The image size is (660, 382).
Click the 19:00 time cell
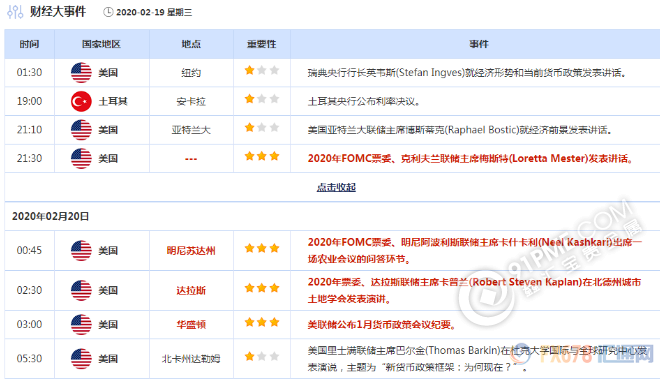tap(29, 101)
